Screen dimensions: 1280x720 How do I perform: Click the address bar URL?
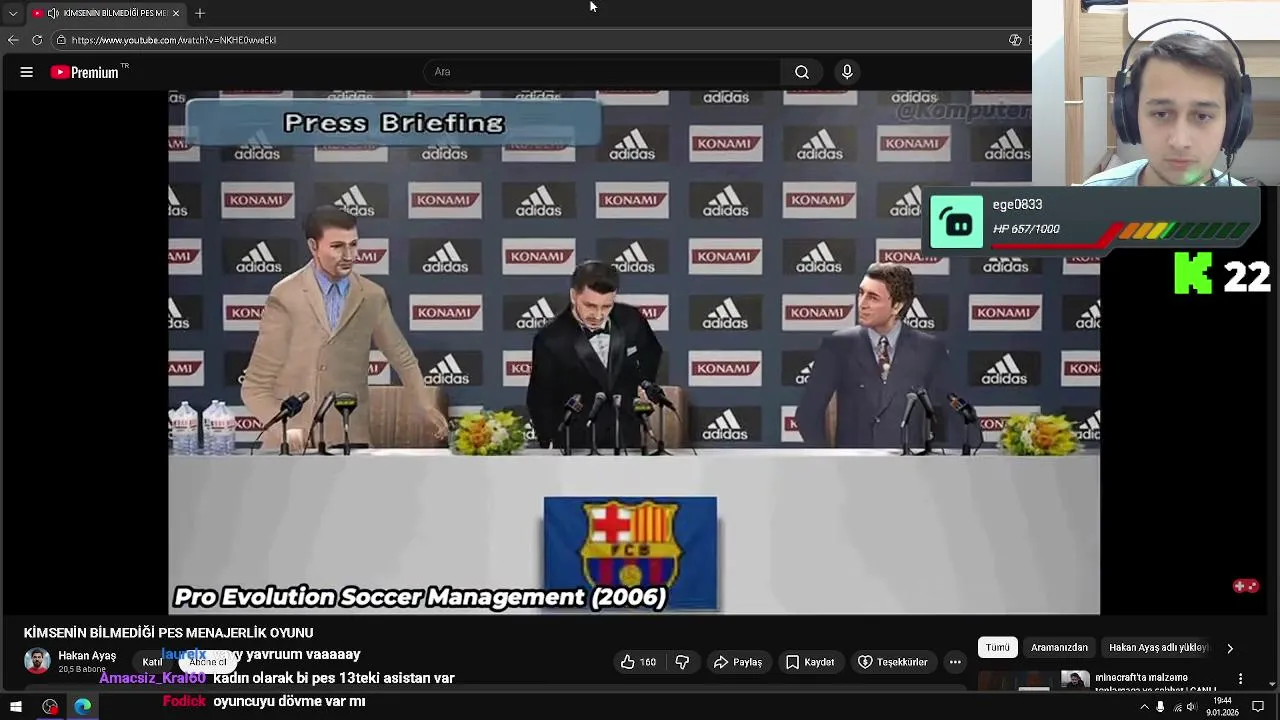(x=174, y=40)
